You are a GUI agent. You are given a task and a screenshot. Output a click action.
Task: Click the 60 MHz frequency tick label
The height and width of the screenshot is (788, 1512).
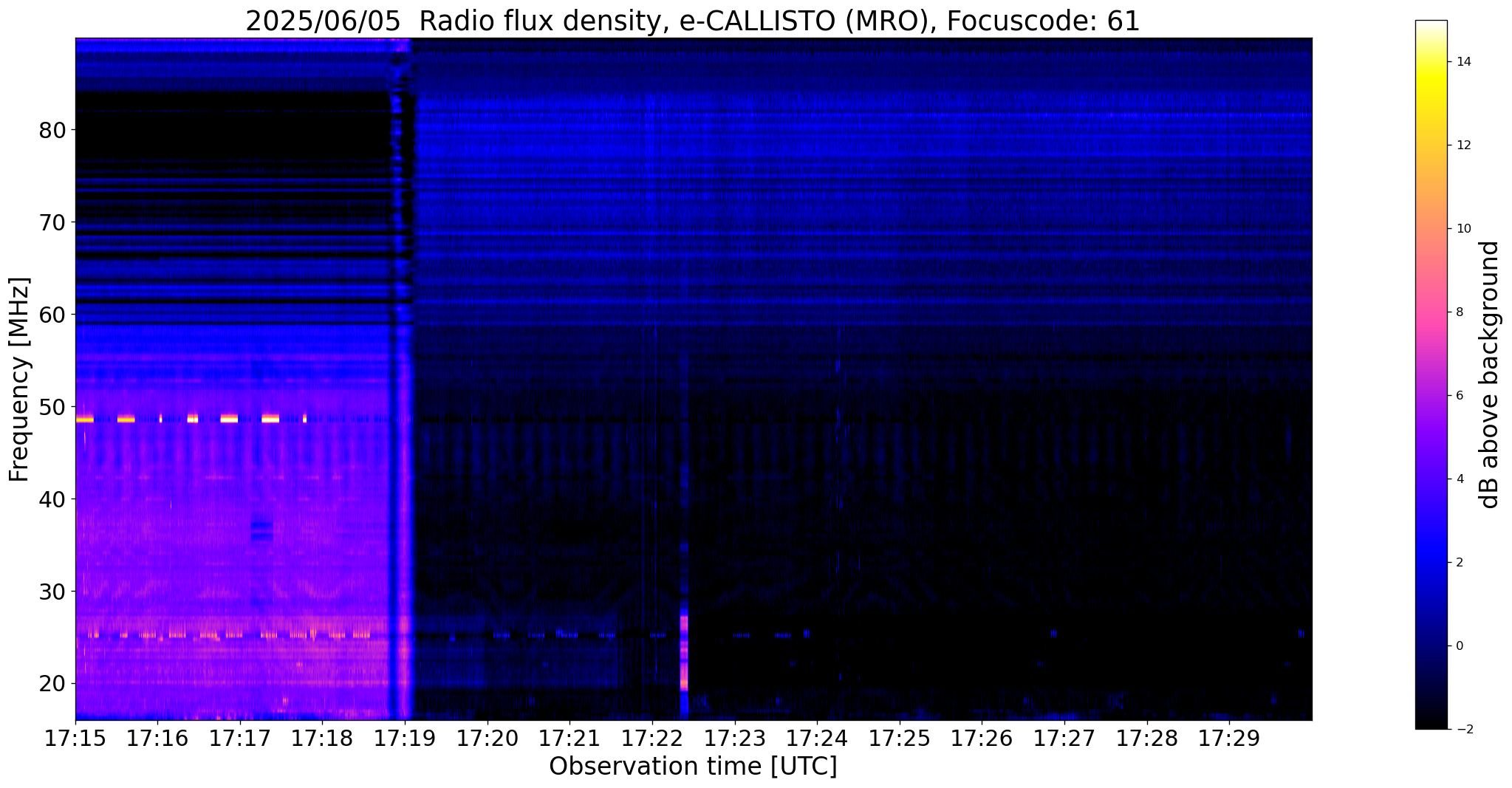point(52,315)
